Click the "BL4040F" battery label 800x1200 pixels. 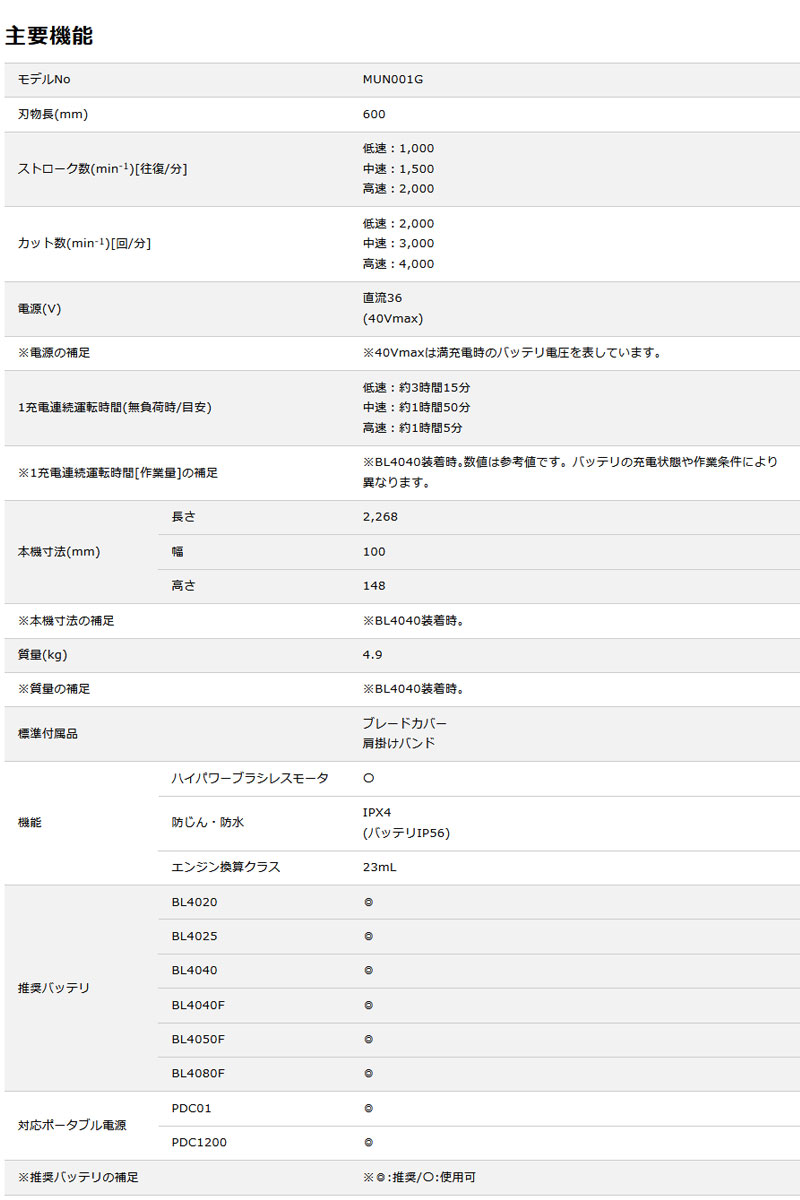point(199,1005)
